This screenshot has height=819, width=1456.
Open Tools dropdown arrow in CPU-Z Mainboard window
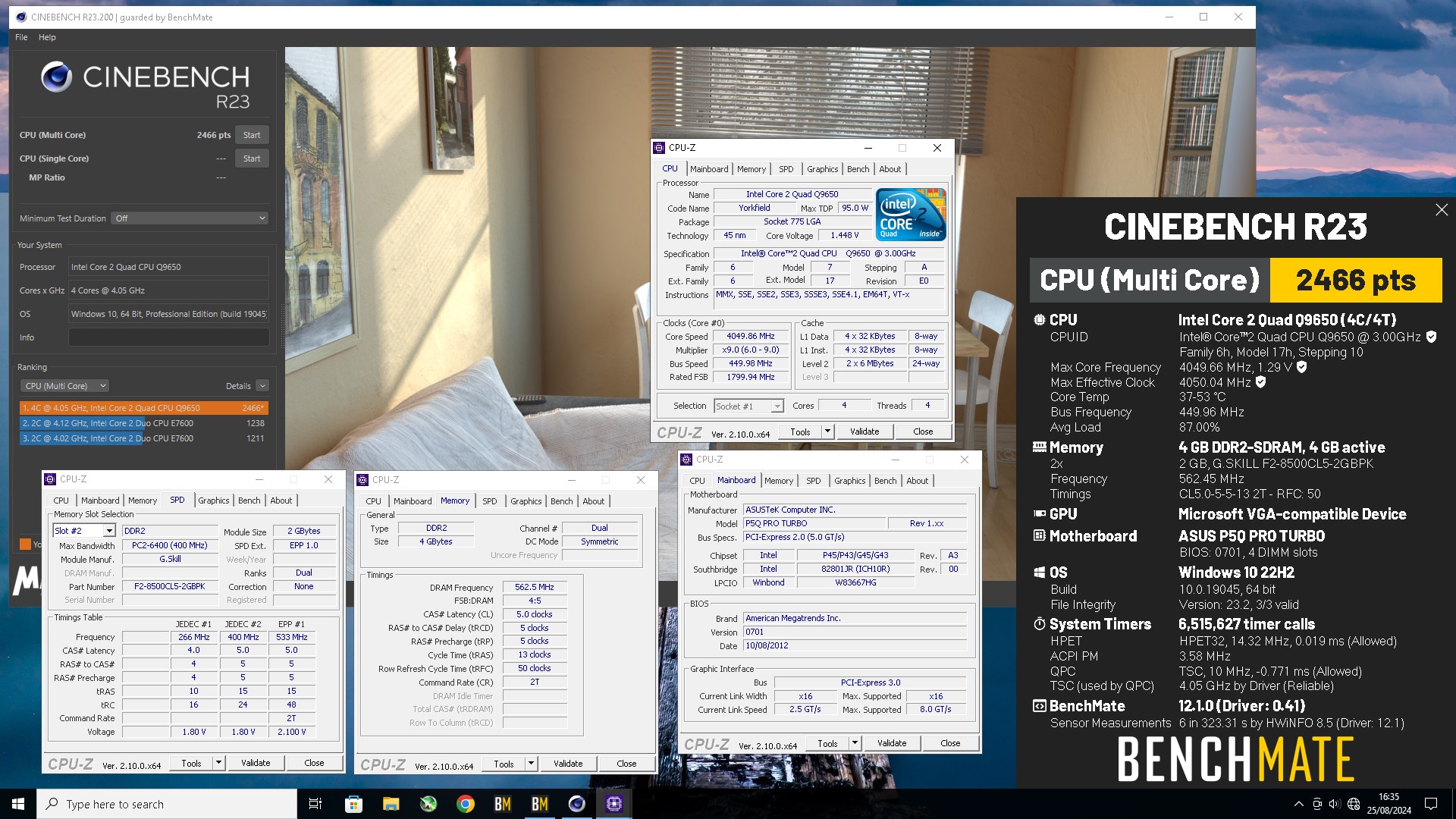point(855,743)
